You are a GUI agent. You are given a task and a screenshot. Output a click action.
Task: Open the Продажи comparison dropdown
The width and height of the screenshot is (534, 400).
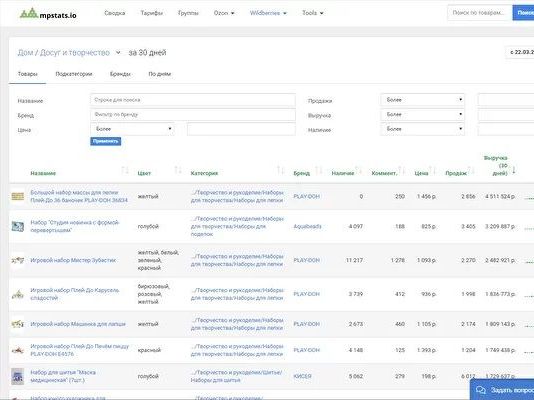422,100
